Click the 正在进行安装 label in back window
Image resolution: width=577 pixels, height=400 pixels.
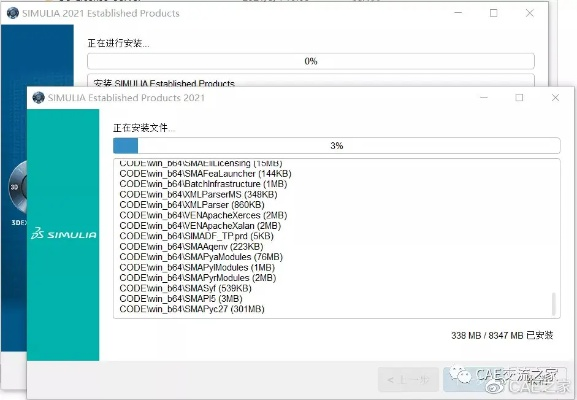point(118,43)
